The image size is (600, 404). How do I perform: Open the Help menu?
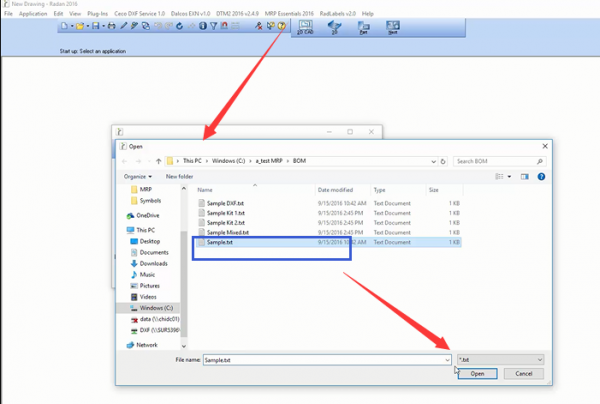coord(368,14)
